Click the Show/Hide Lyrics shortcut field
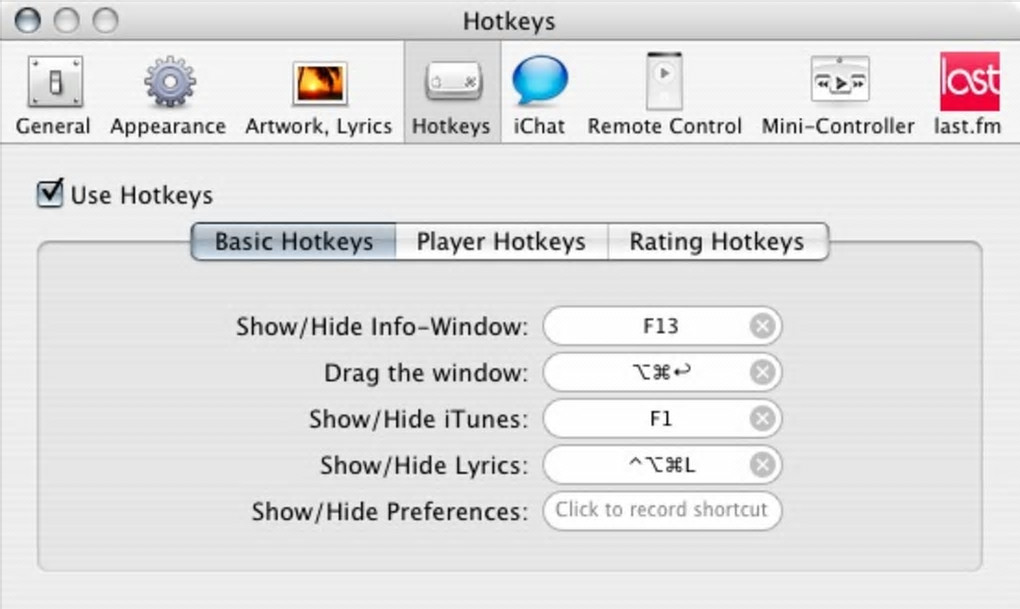This screenshot has height=609, width=1020. pos(650,465)
